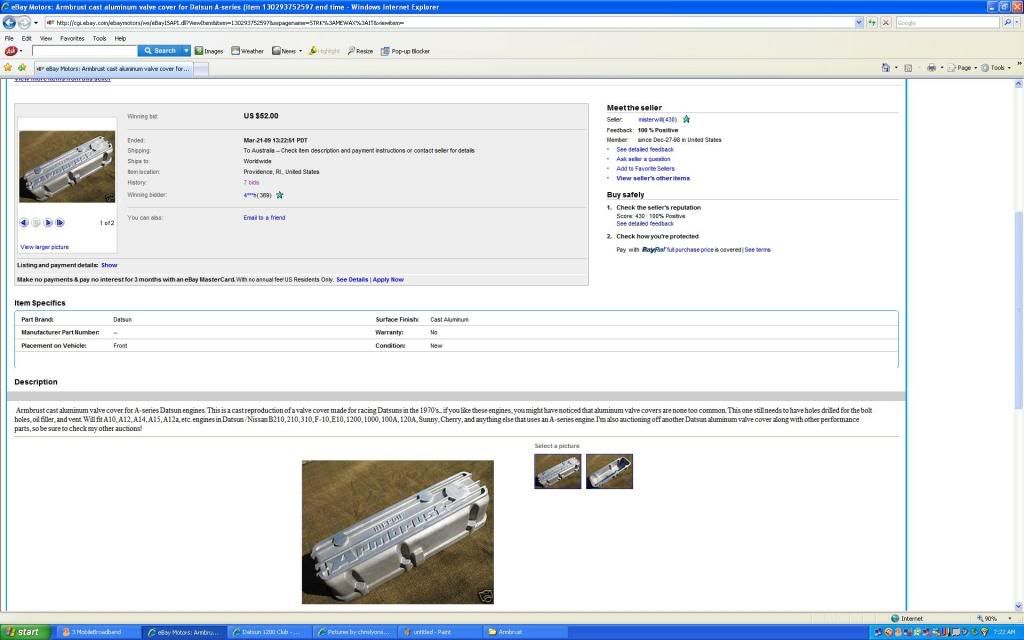Open the address bar URL history dropdown
Image resolution: width=1024 pixels, height=640 pixels.
point(858,22)
